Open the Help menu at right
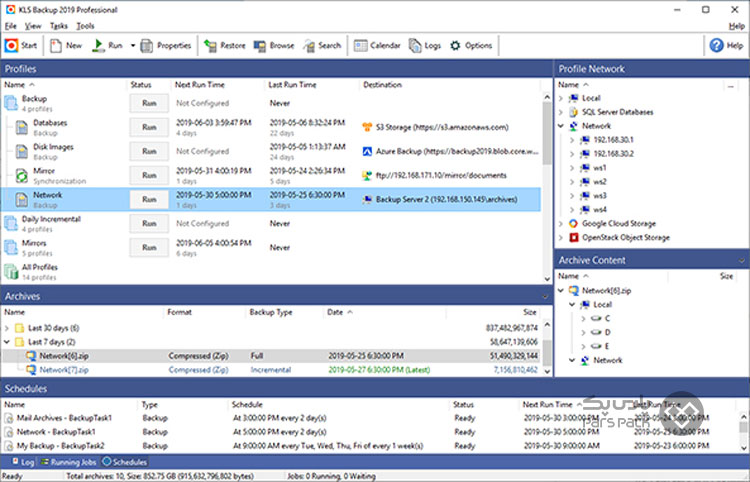 (737, 26)
